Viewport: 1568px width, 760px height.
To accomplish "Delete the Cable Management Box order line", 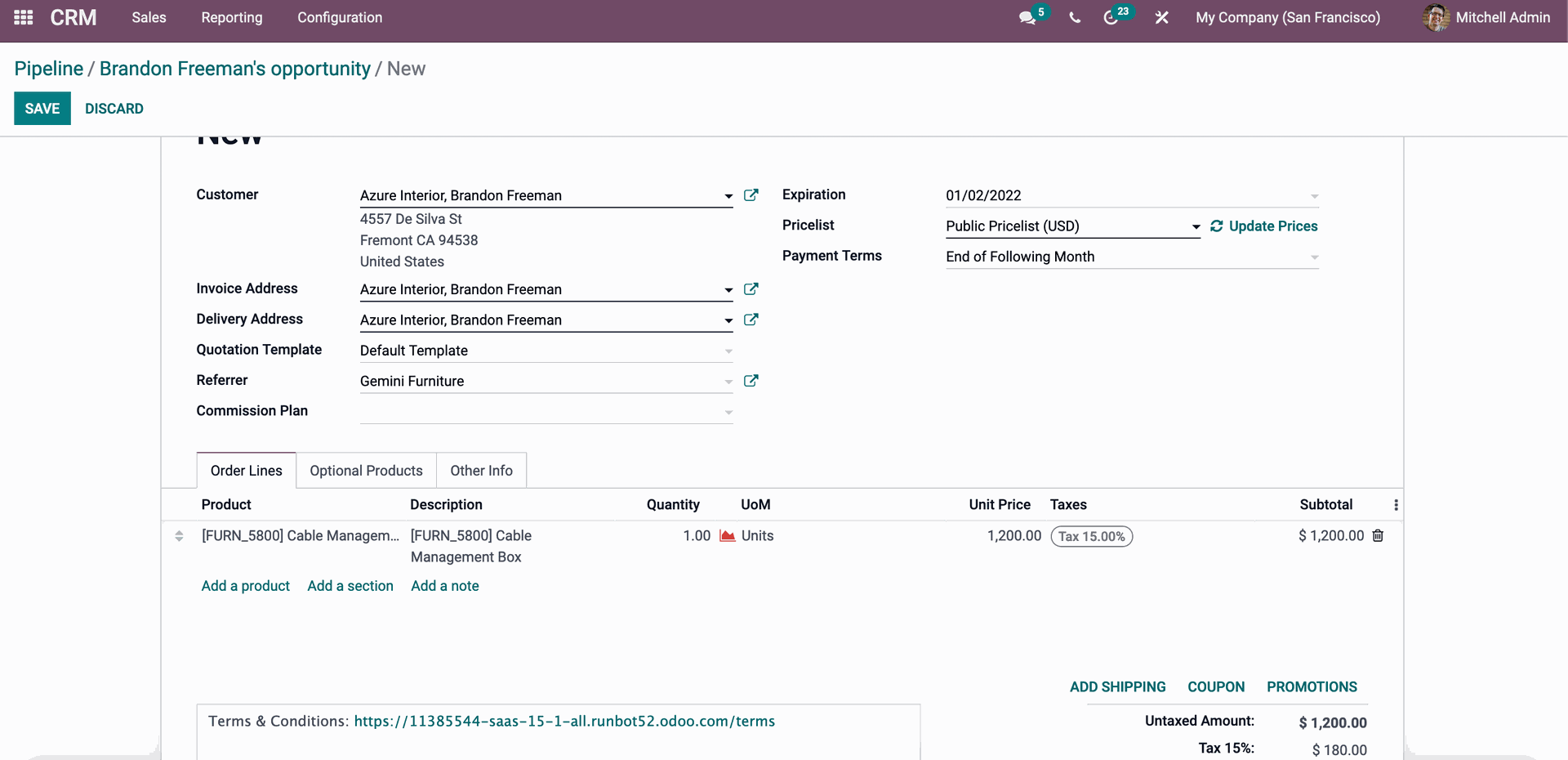I will pyautogui.click(x=1378, y=536).
